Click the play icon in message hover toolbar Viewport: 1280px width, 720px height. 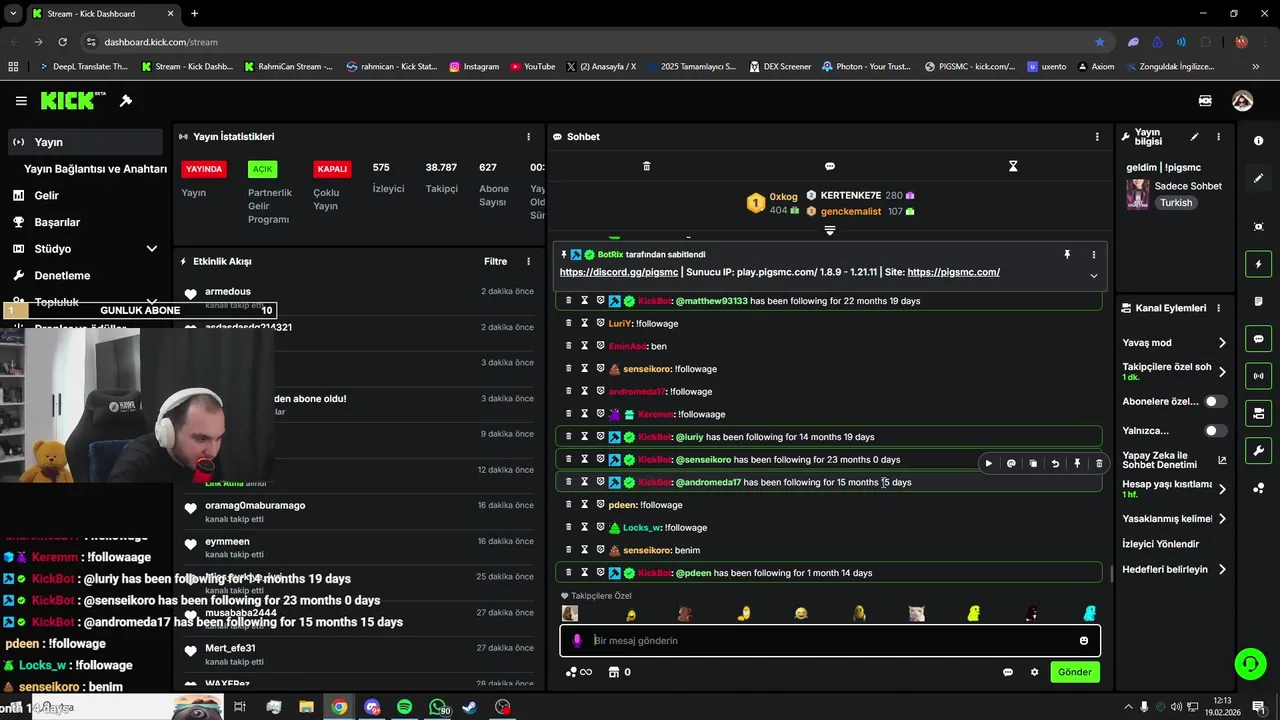(x=989, y=464)
